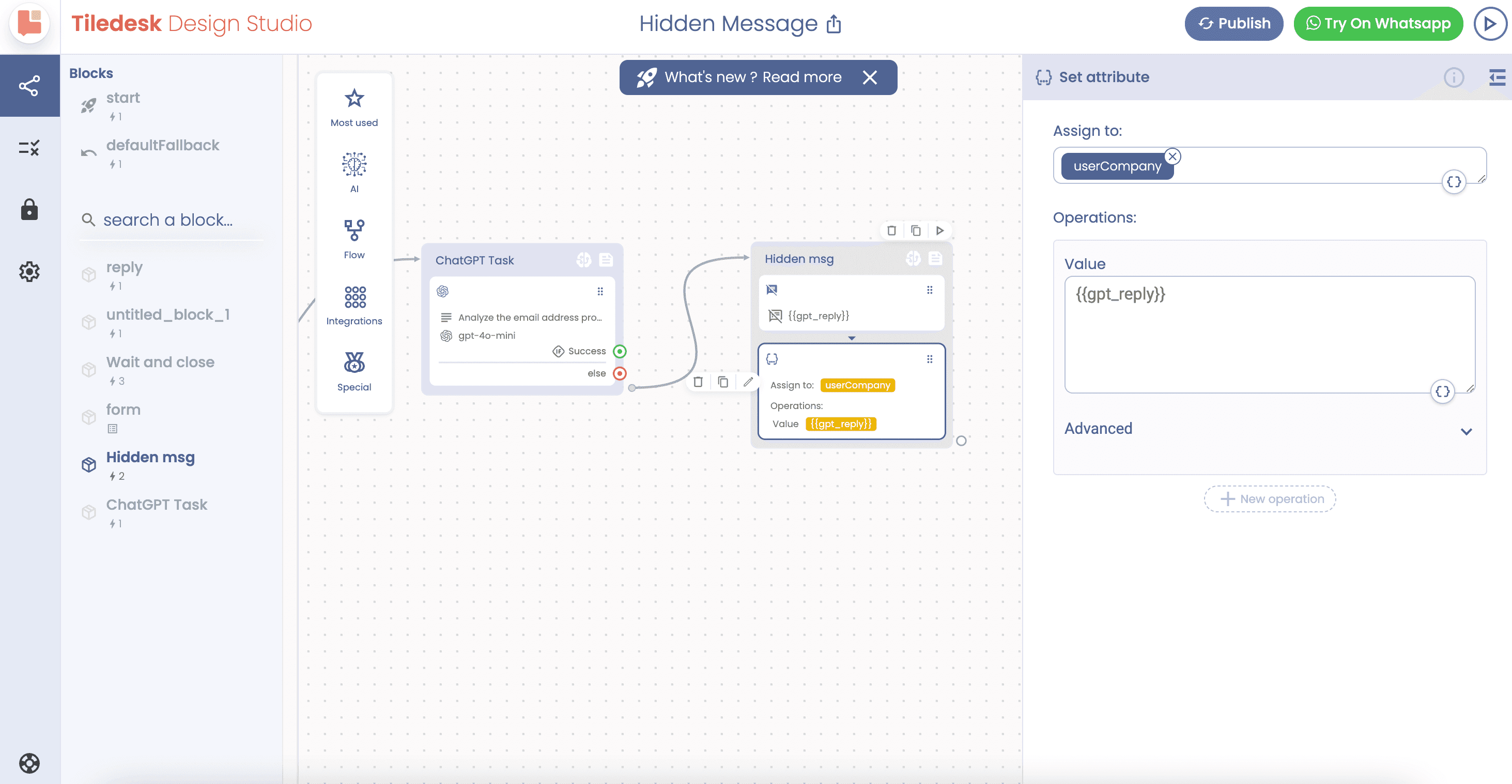Image resolution: width=1512 pixels, height=784 pixels.
Task: Click the Value textarea
Action: (1269, 335)
